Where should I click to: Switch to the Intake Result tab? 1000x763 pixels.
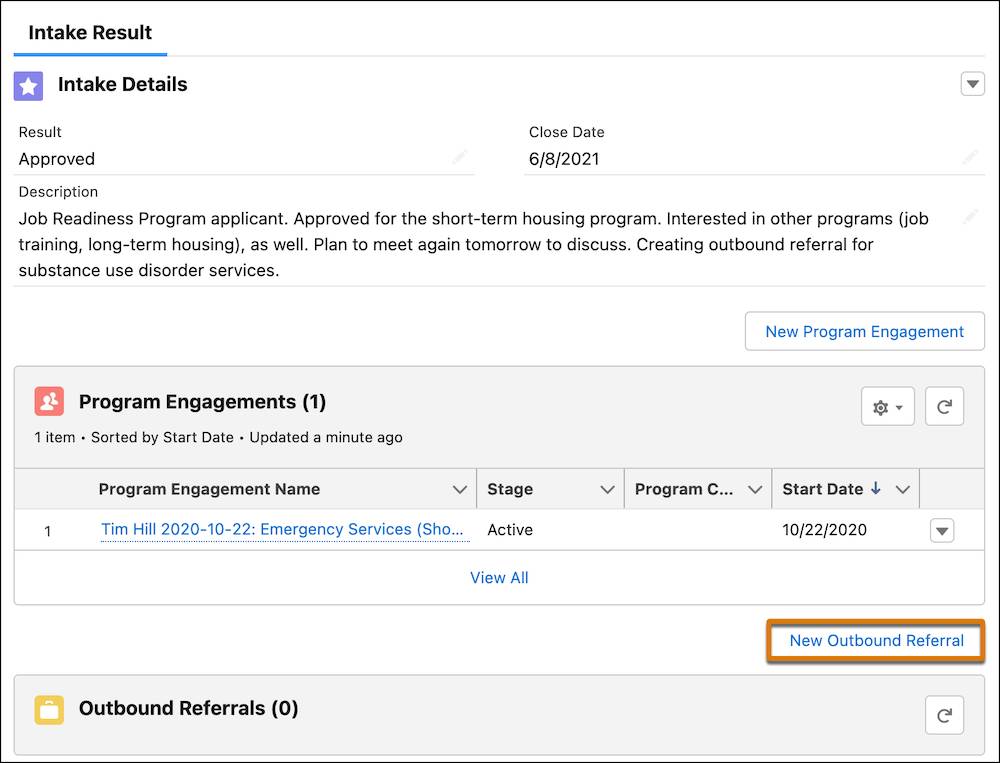90,33
